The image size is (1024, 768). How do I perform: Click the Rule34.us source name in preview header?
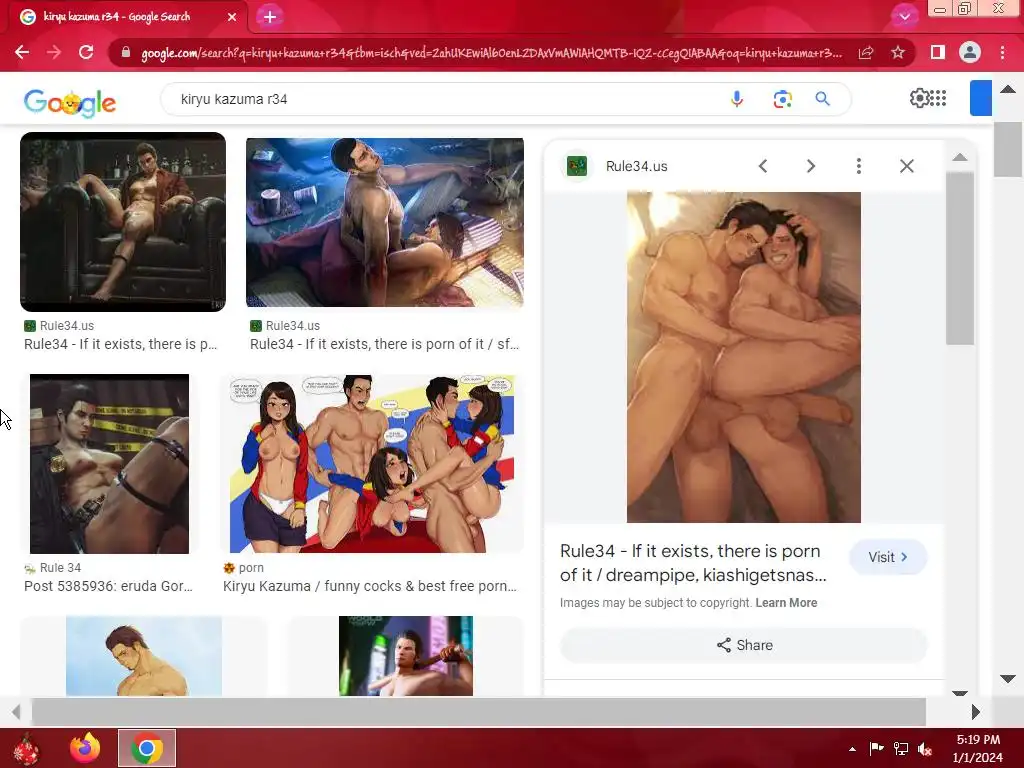[x=637, y=166]
